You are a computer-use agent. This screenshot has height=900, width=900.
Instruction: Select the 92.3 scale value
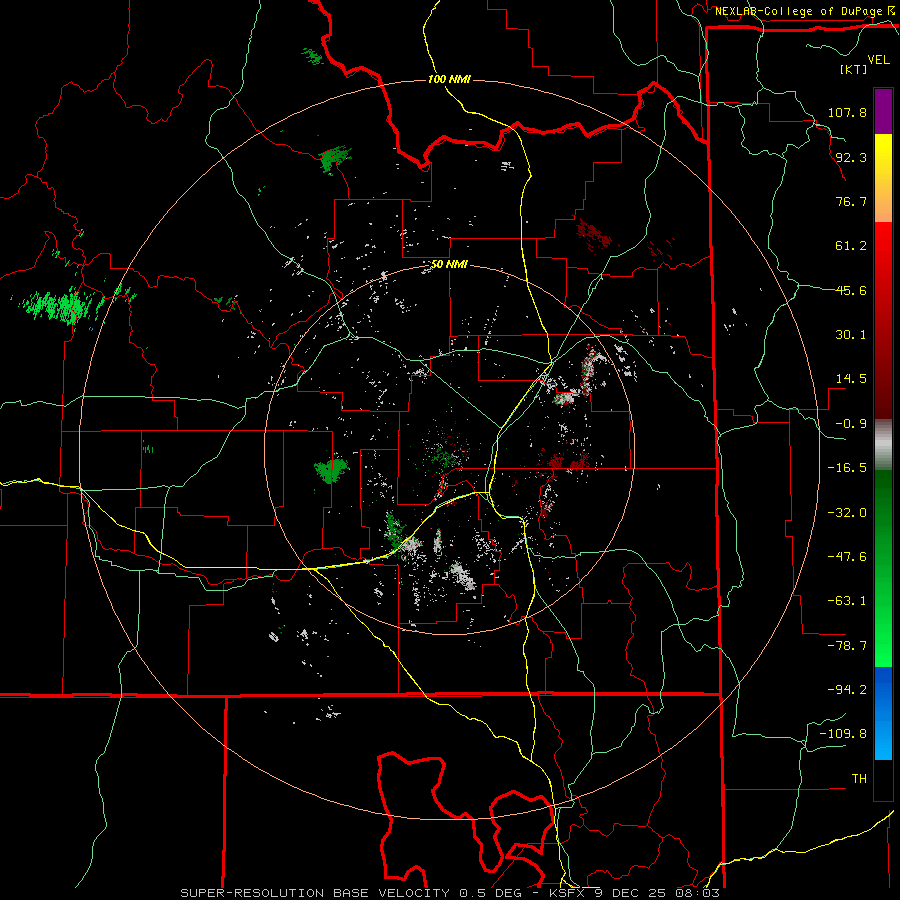click(851, 157)
